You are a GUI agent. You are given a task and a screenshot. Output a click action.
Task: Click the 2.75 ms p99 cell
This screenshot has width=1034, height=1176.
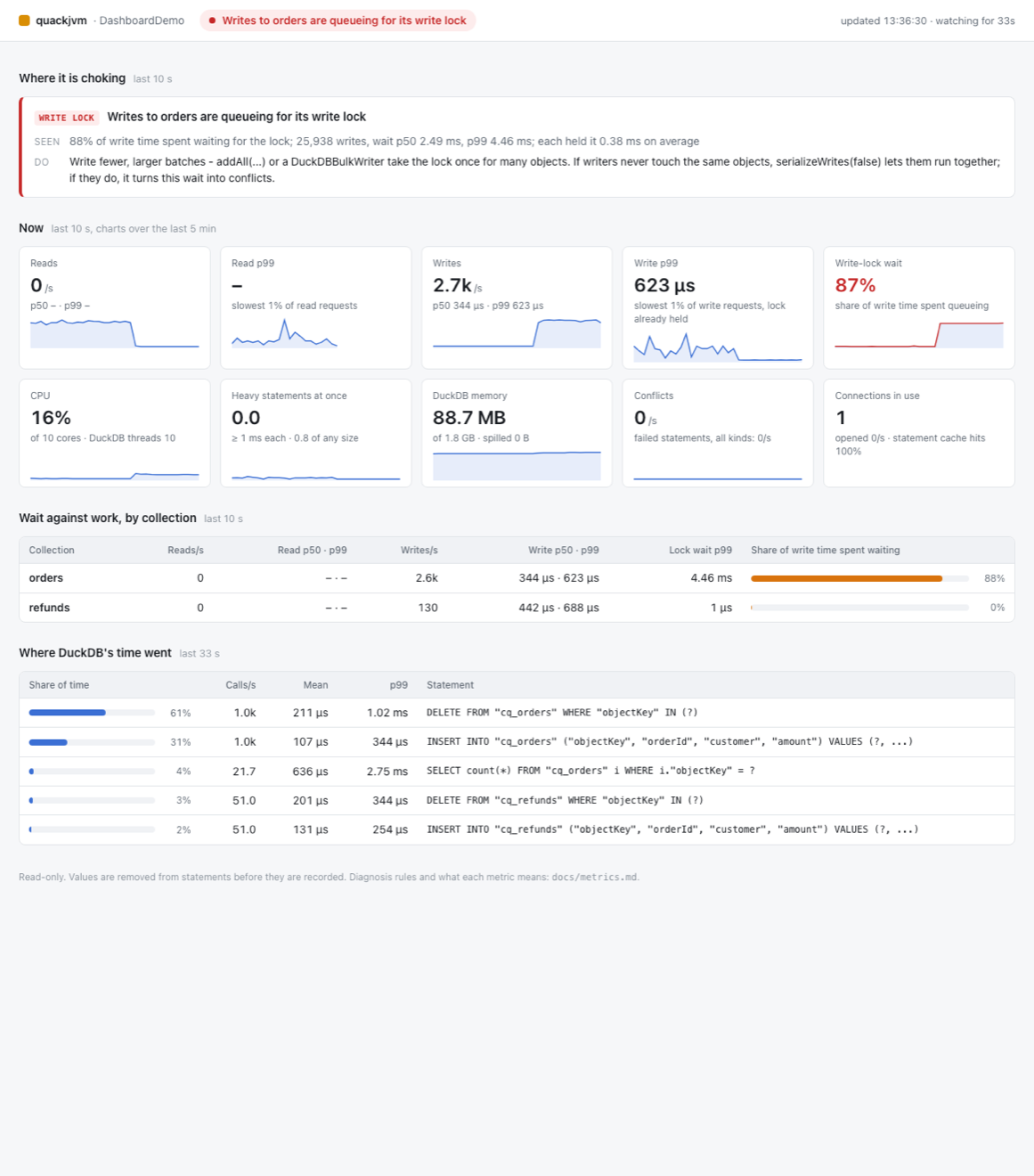tap(387, 772)
